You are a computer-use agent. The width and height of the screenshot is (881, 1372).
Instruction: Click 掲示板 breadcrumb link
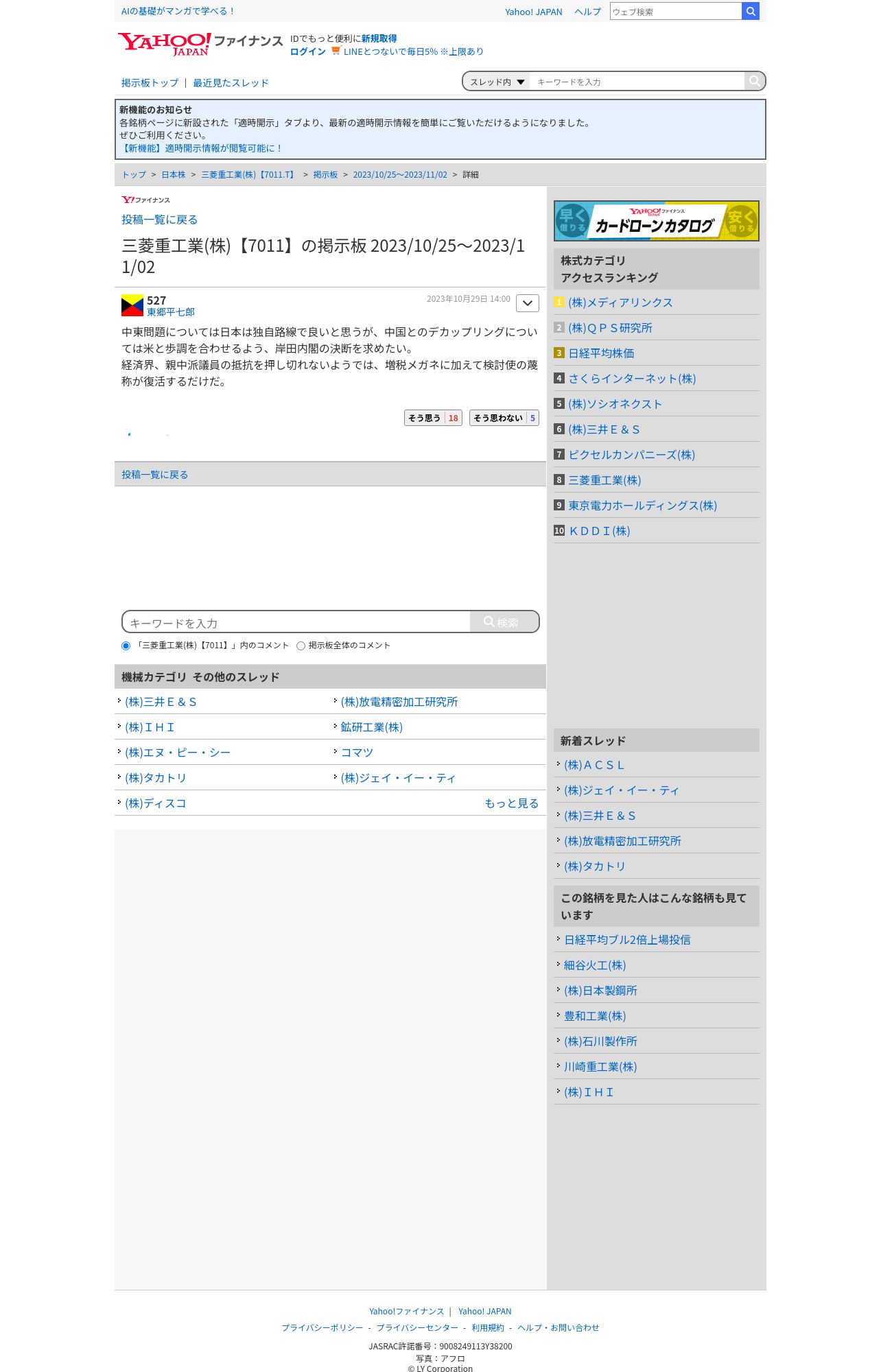click(325, 175)
